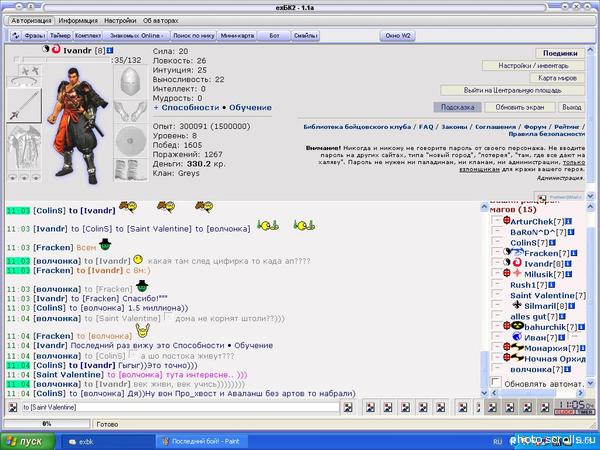Open the Обучение link under the stats

pyautogui.click(x=250, y=108)
